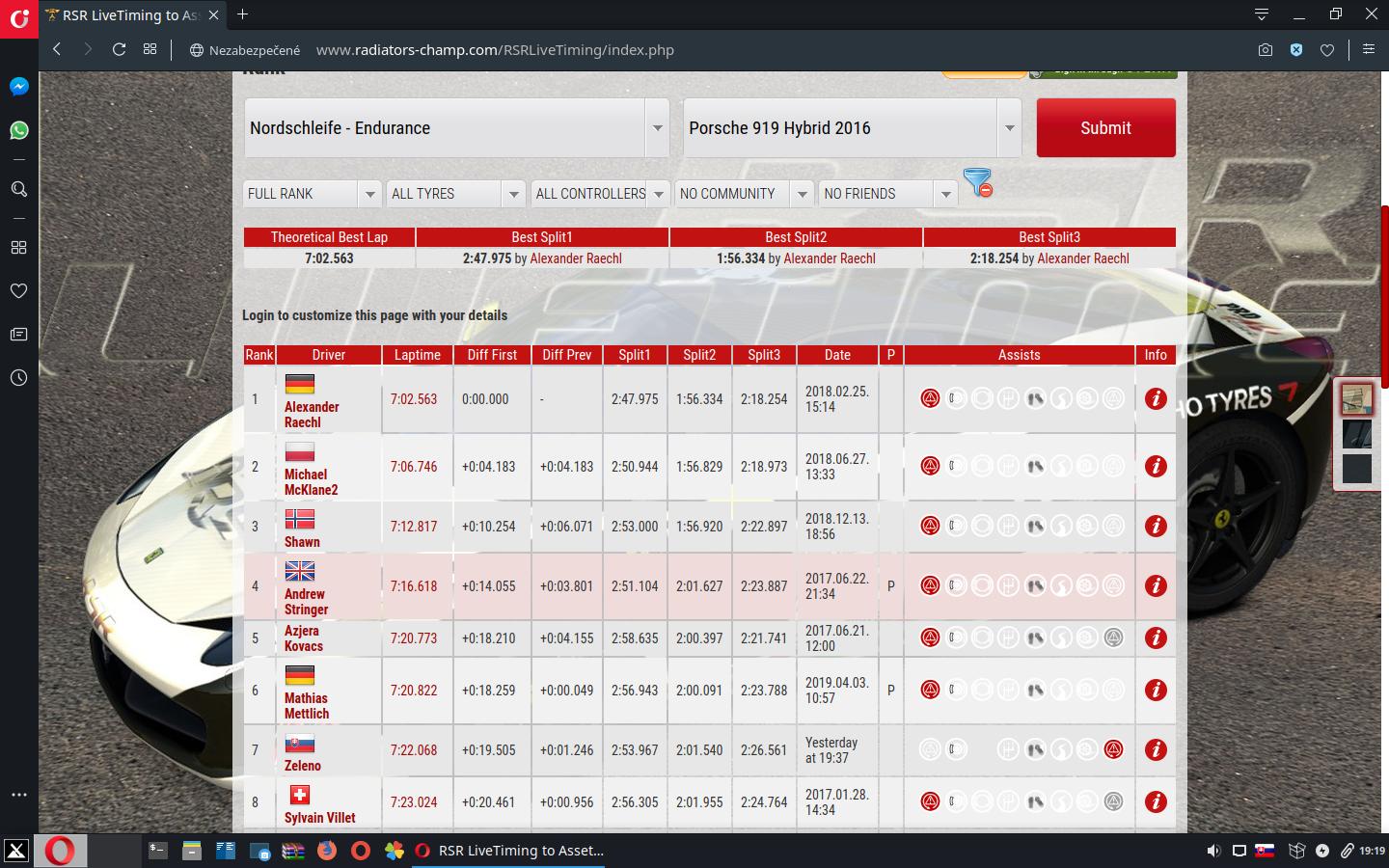Open driver Andrew Stringer's profile link

coord(306,602)
